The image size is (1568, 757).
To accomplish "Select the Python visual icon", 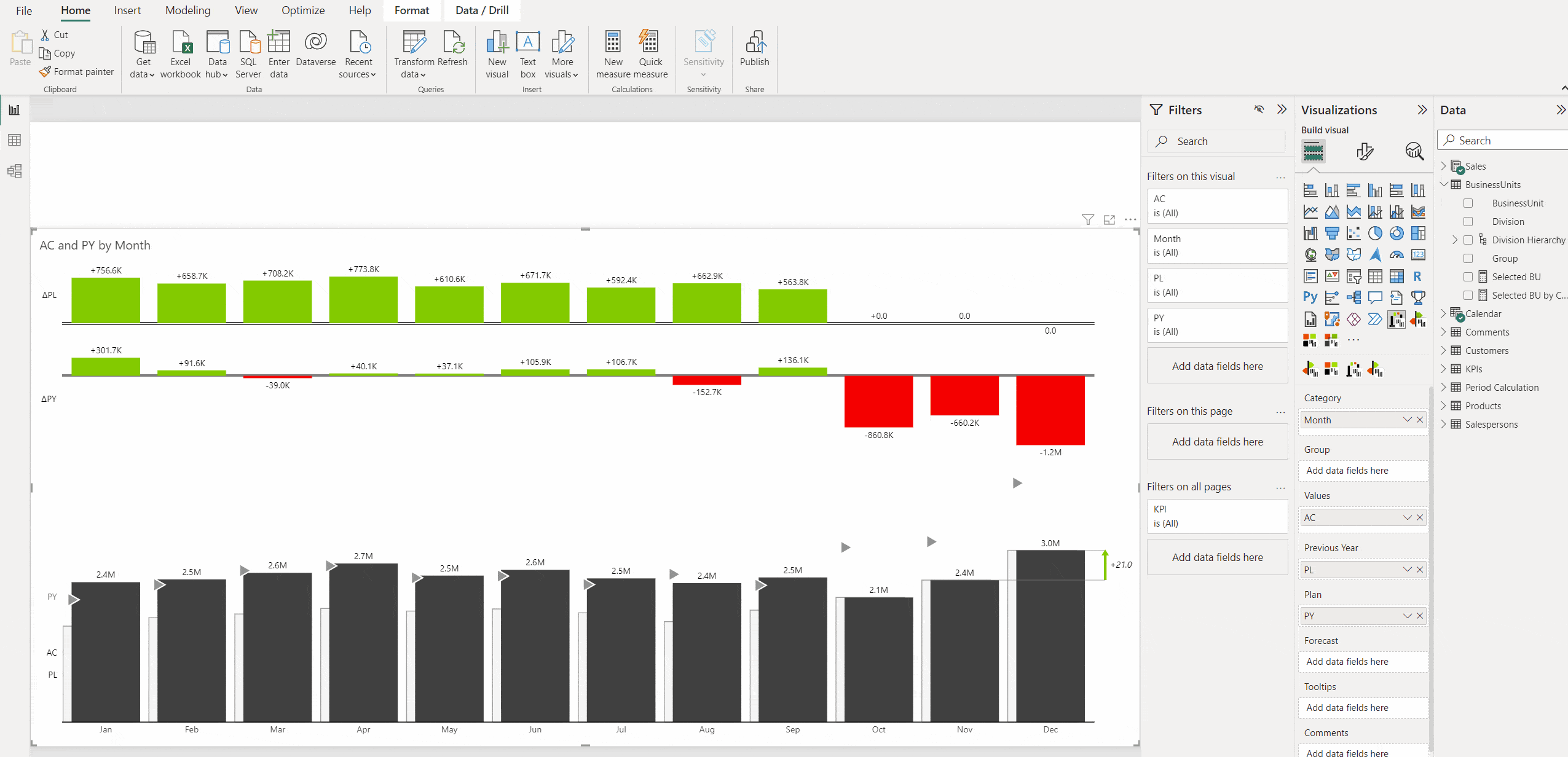I will pyautogui.click(x=1310, y=297).
